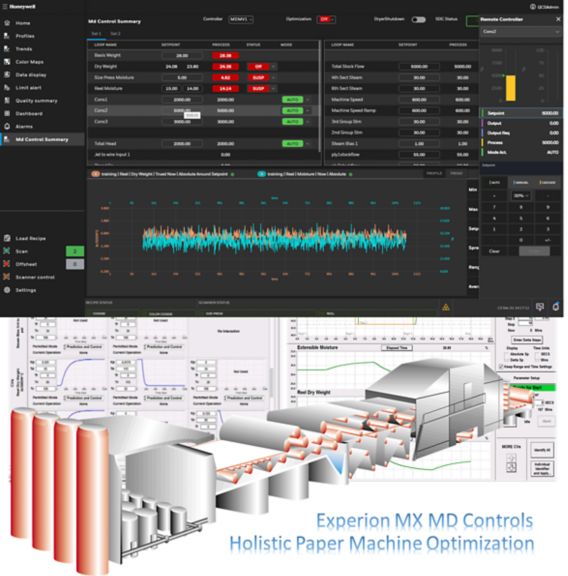
Task: Select the orange Dry Weight trend legend
Action: [x=162, y=174]
